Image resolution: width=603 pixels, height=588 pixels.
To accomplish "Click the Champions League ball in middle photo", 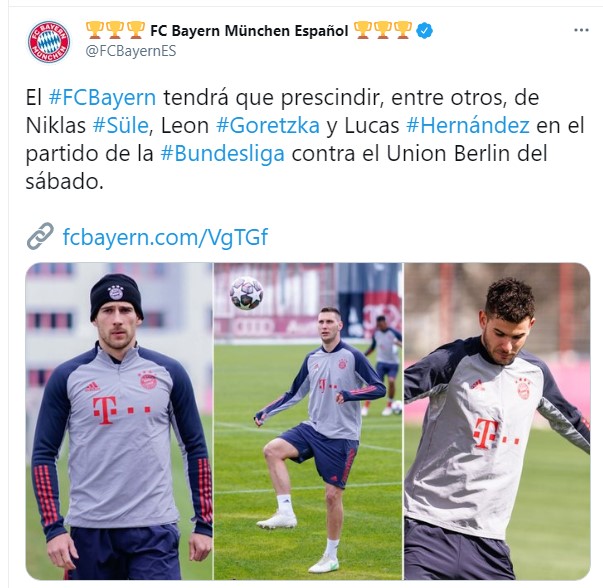I will (247, 293).
